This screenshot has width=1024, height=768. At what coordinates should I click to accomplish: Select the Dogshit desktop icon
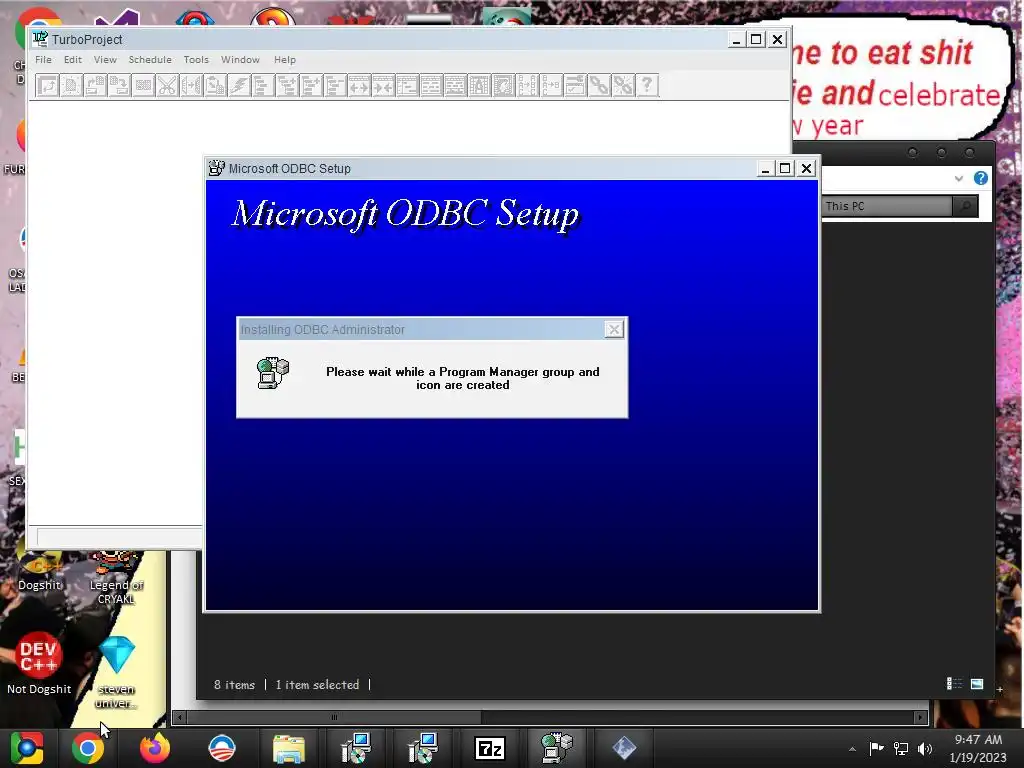(x=39, y=573)
